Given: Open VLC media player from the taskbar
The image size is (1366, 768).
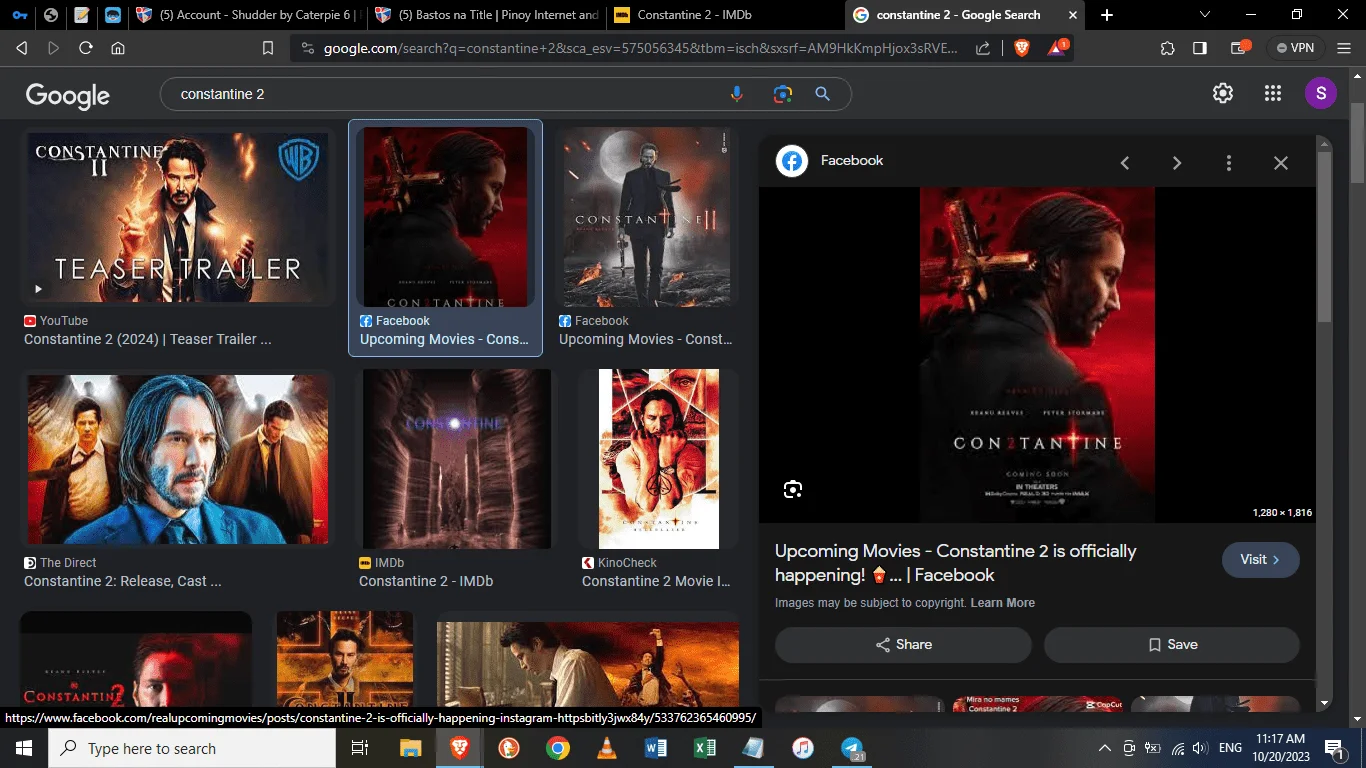Looking at the screenshot, I should coord(607,748).
